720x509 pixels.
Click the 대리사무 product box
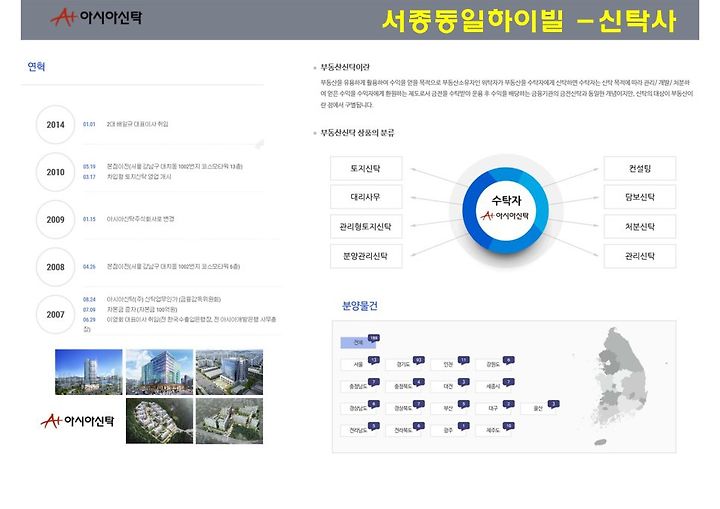(x=366, y=197)
